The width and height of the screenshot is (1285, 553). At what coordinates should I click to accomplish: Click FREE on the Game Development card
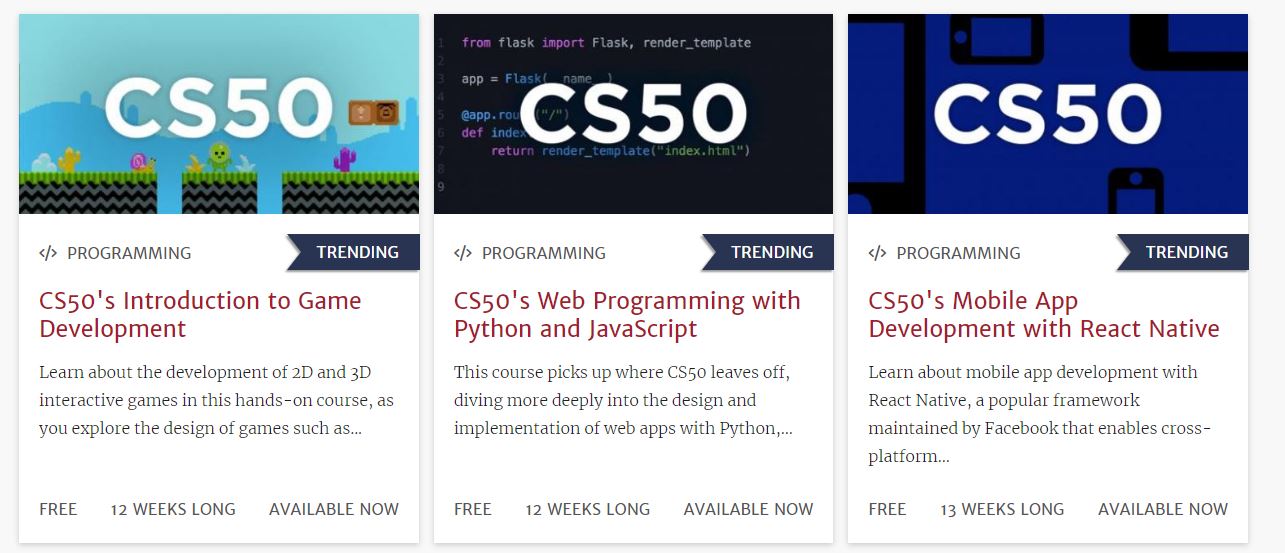[x=58, y=509]
